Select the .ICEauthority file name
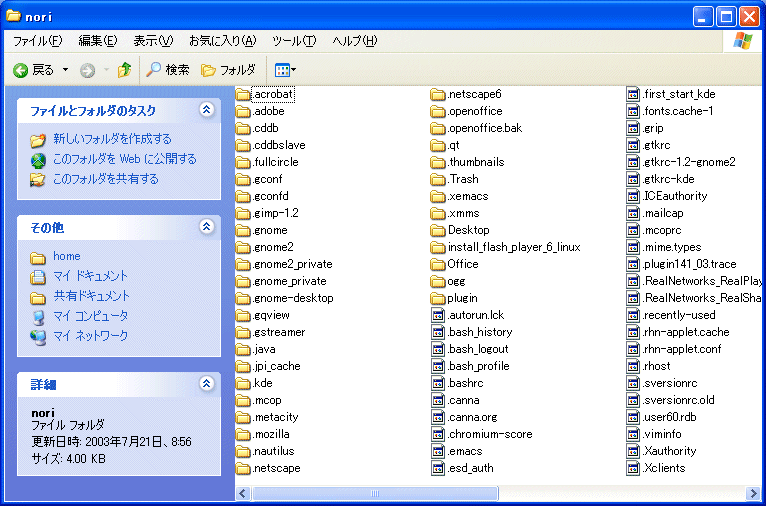Screen dimensions: 766x506 click(675, 196)
